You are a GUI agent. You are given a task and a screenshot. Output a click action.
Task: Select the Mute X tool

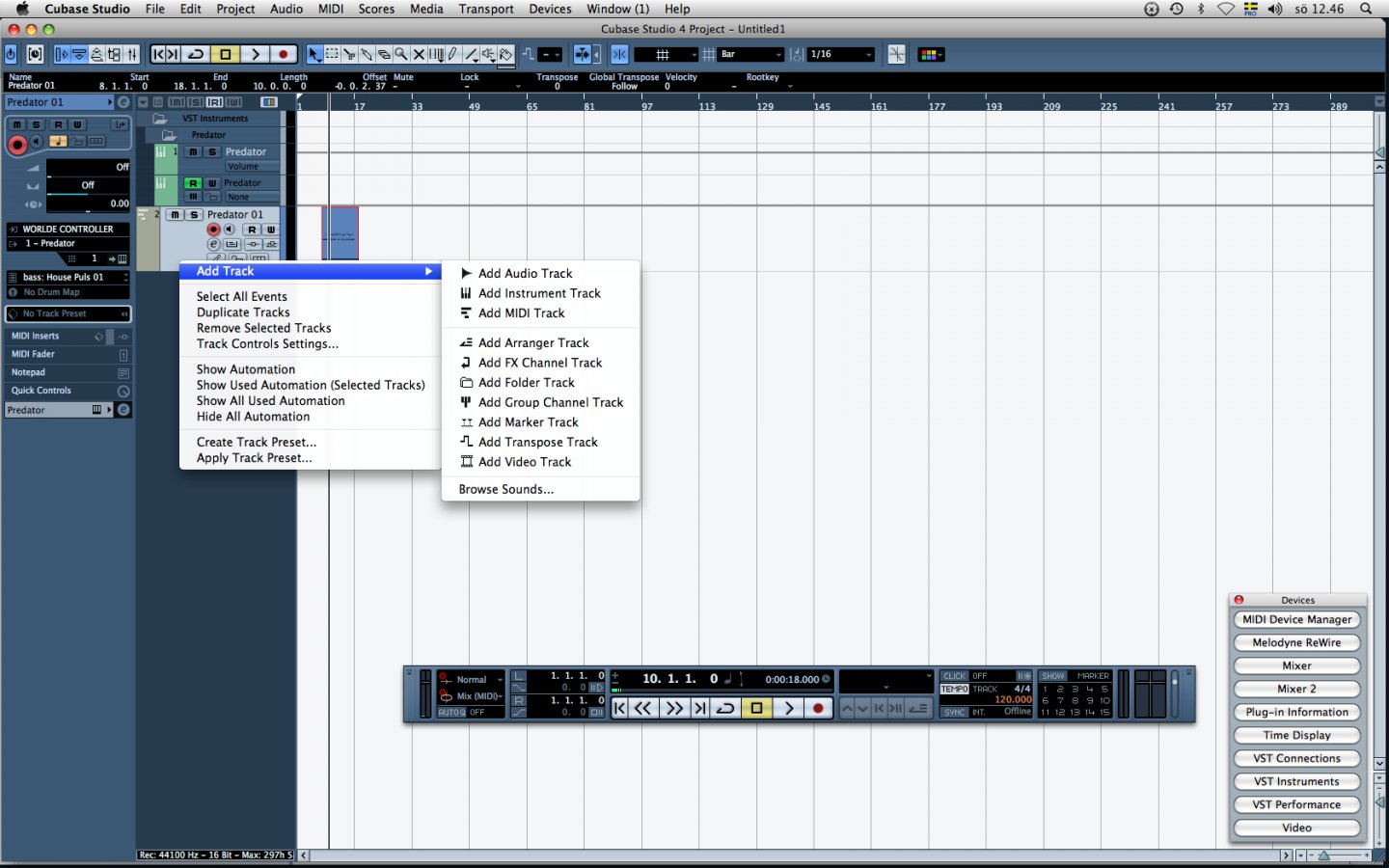point(419,55)
